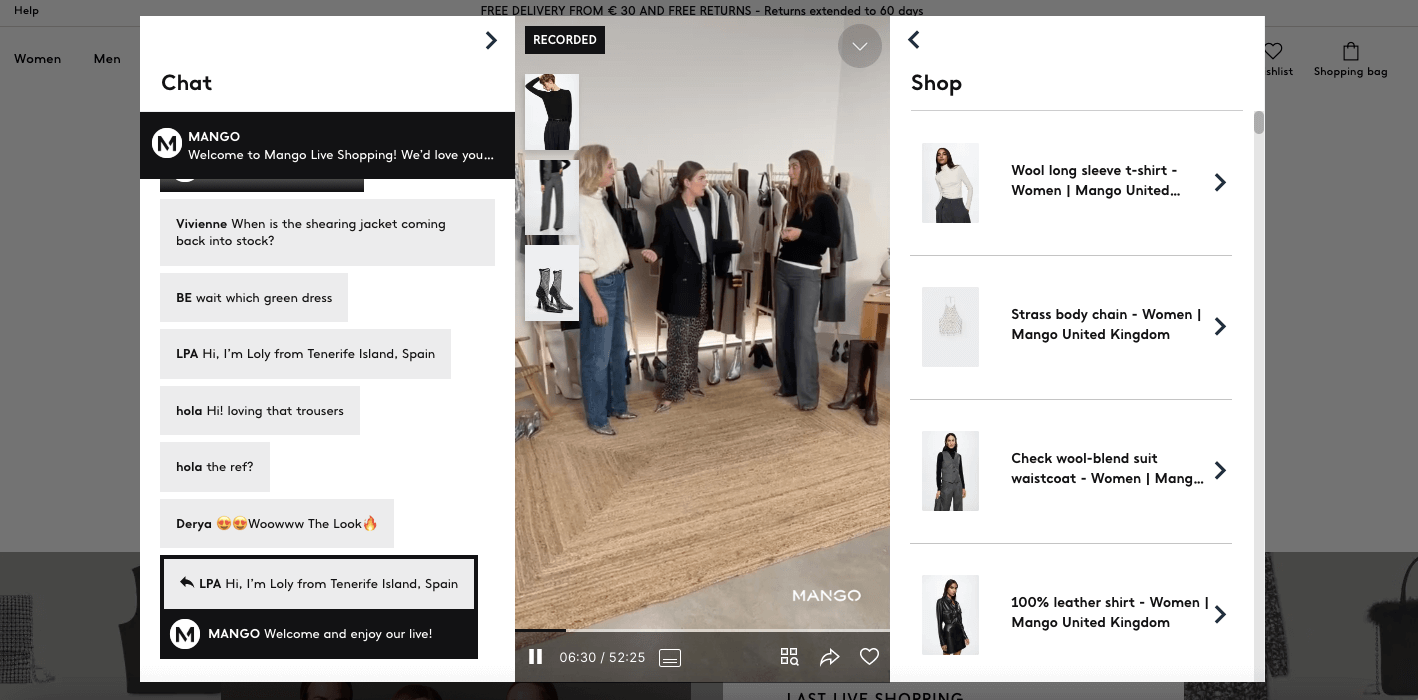
Task: Click LPA's Tenerife greeting message
Action: tap(305, 354)
